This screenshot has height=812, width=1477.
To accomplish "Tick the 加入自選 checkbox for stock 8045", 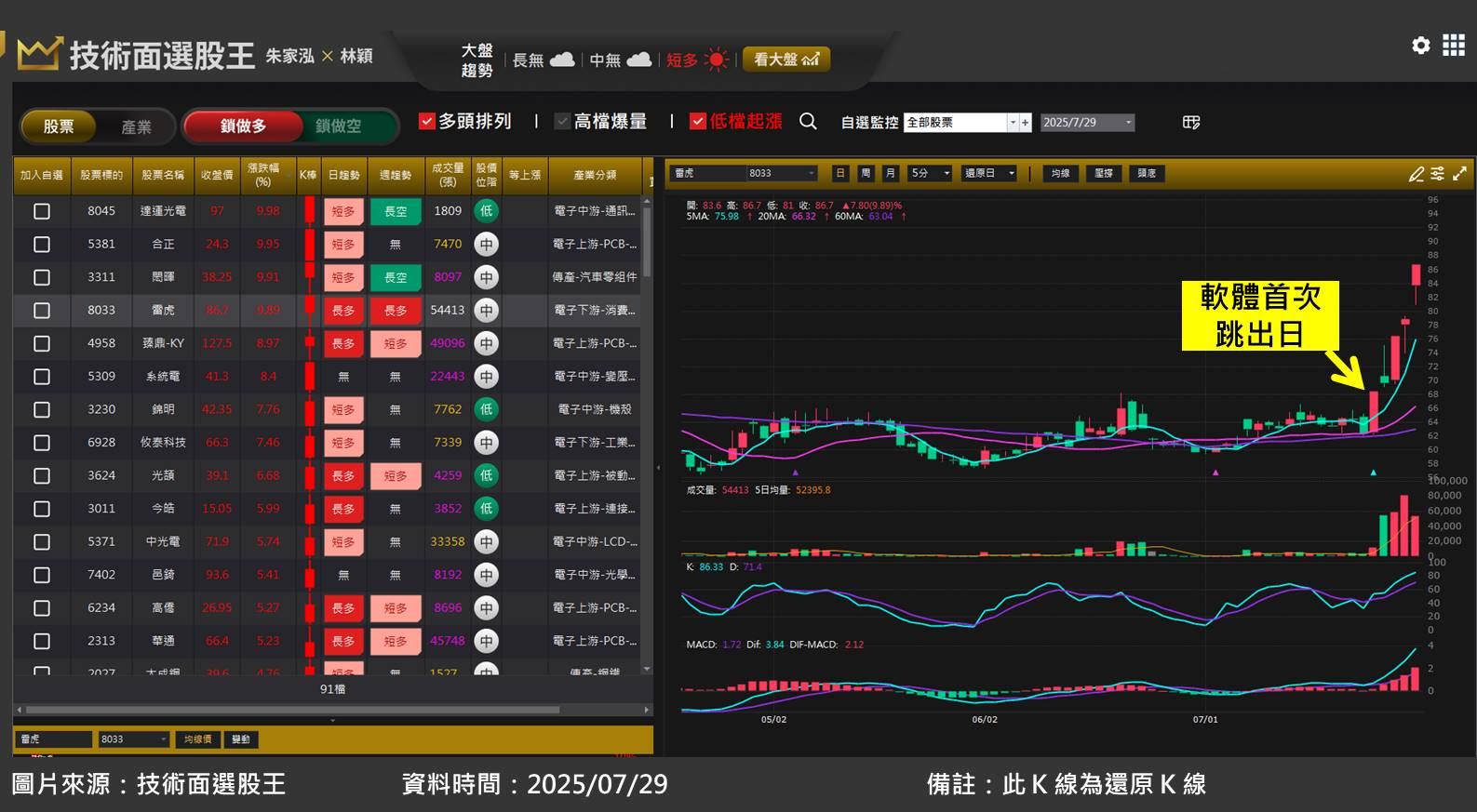I will pos(42,211).
